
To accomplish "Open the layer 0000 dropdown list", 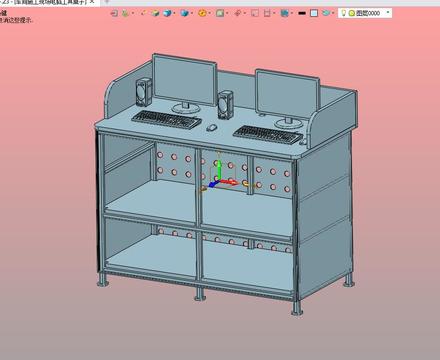I will click(x=388, y=13).
